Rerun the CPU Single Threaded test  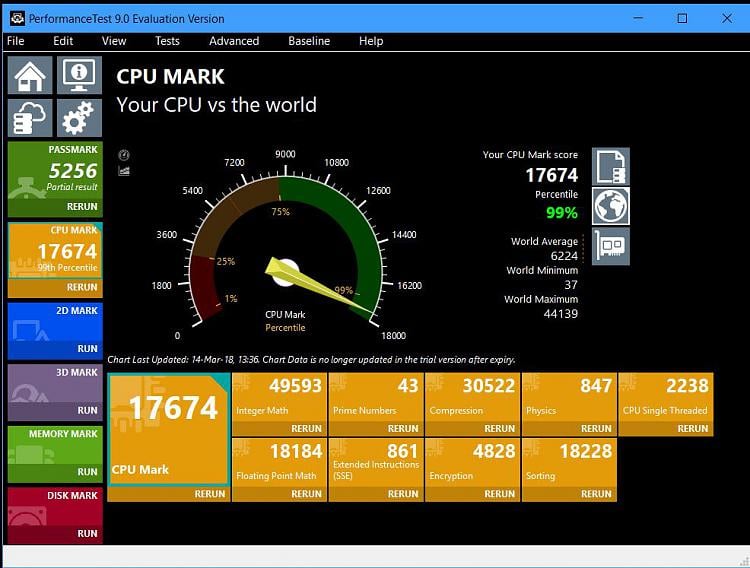click(693, 429)
